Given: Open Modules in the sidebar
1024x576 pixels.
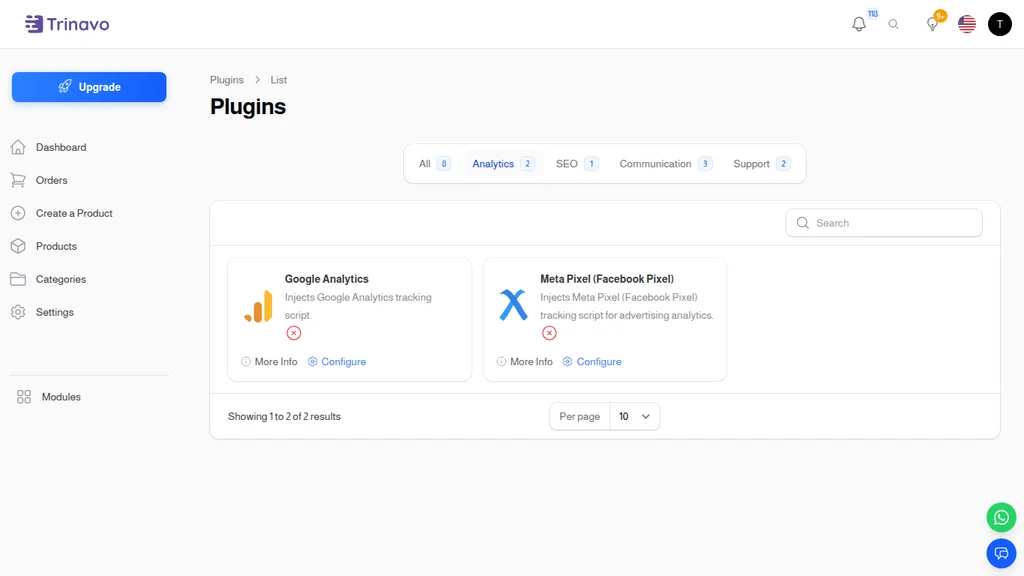Looking at the screenshot, I should [61, 397].
